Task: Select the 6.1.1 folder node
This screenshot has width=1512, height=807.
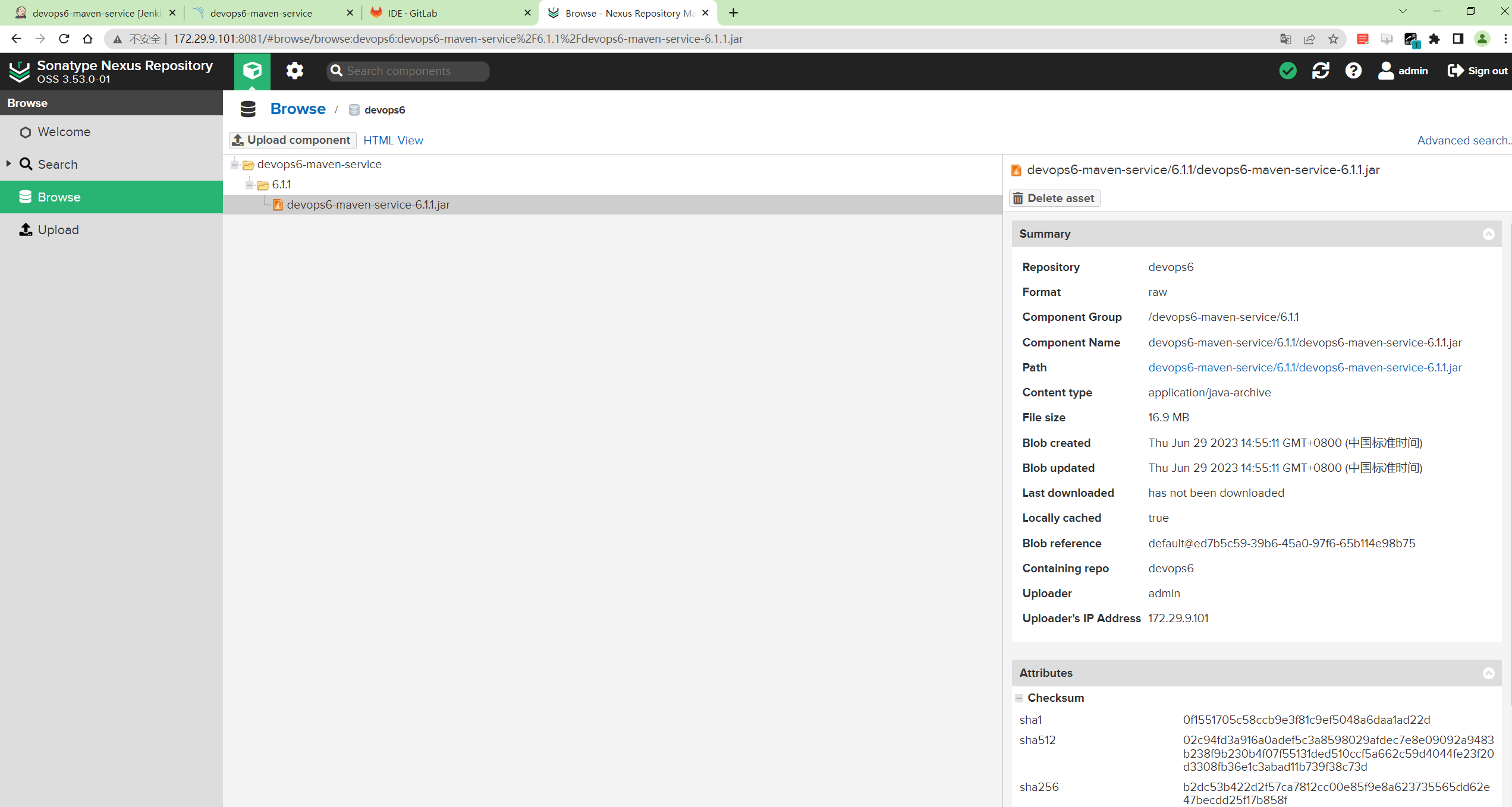Action: coord(281,184)
